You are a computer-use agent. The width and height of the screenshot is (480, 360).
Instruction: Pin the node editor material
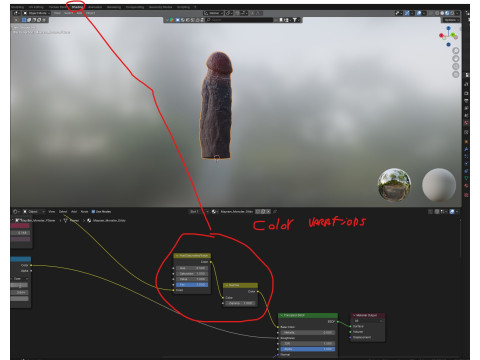(275, 212)
